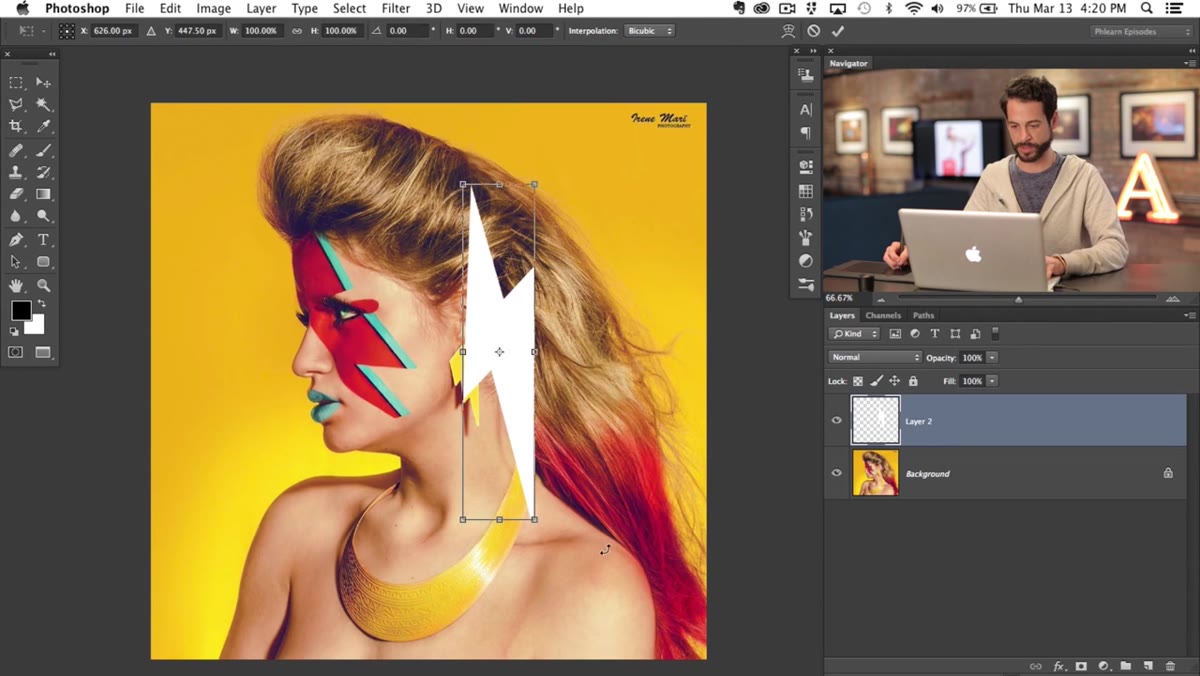
Task: Select the Eraser tool
Action: (16, 194)
